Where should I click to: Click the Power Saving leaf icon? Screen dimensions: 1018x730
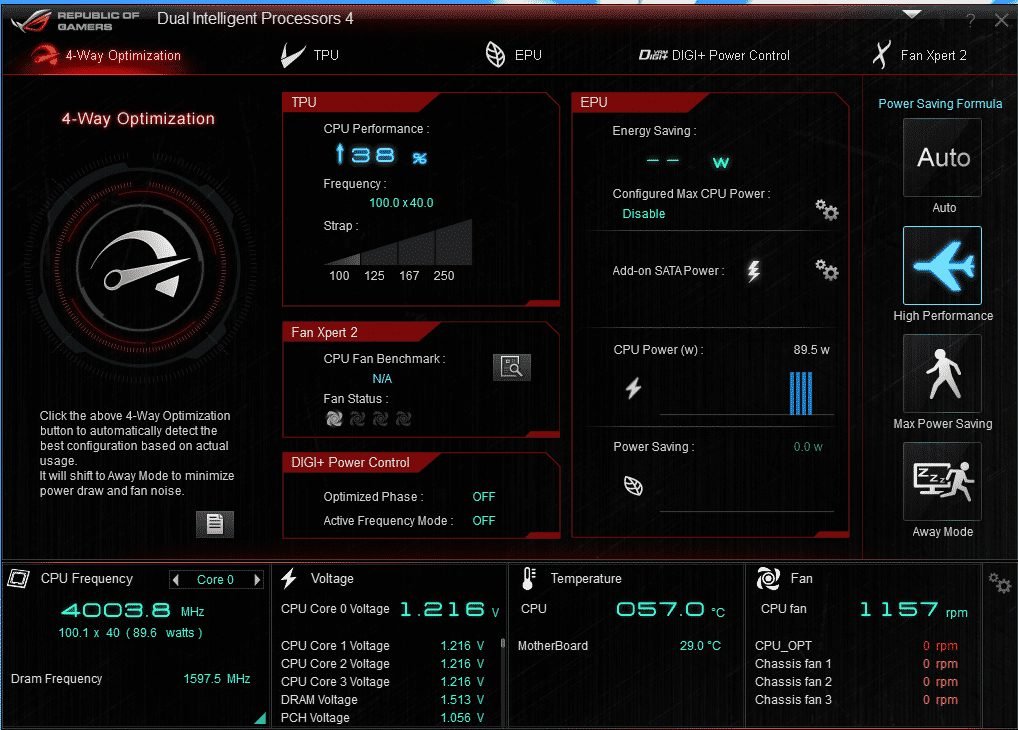click(633, 485)
